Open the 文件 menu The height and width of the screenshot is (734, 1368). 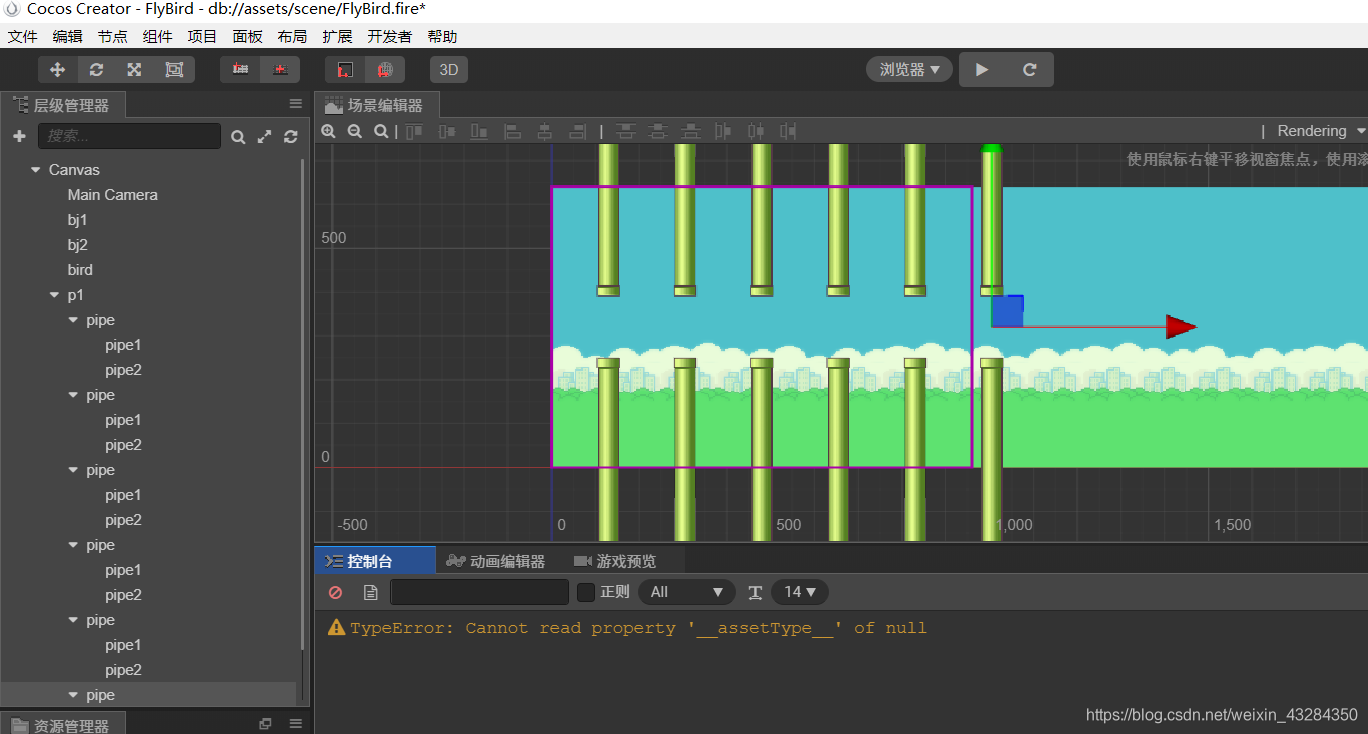(22, 36)
